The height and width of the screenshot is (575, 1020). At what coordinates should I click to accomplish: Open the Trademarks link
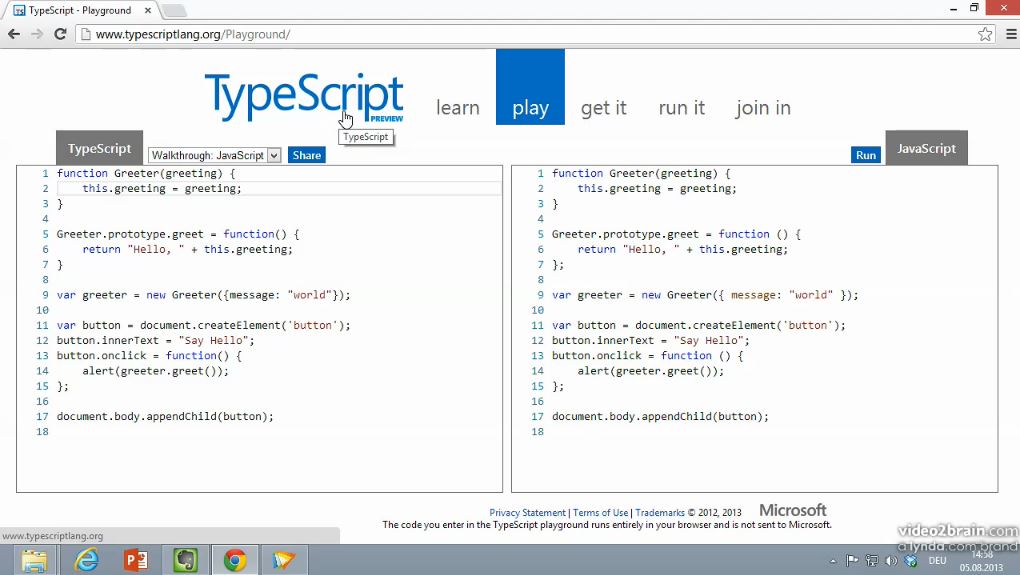coord(660,513)
